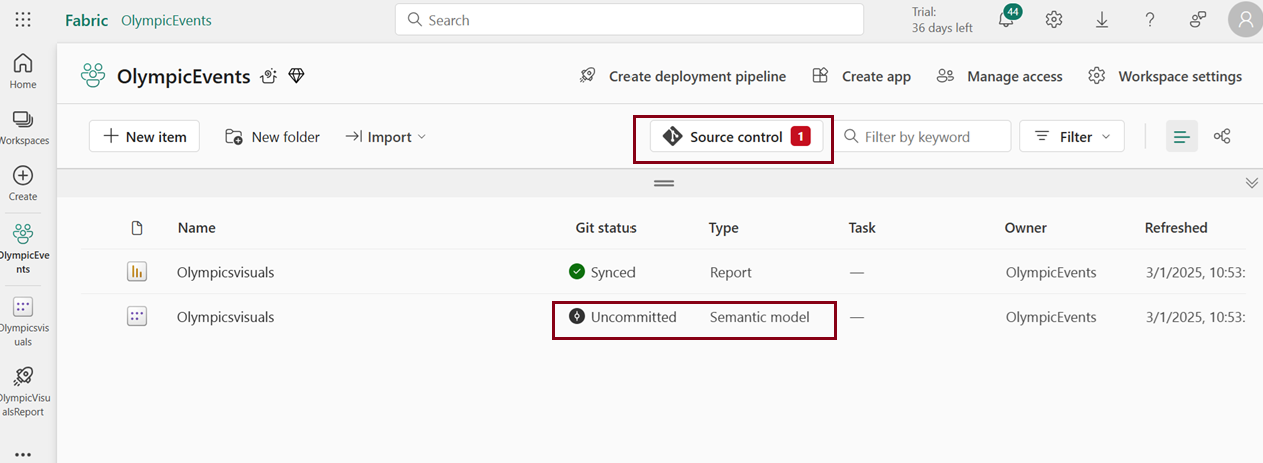Click the New item button
Image resolution: width=1263 pixels, height=463 pixels.
click(144, 137)
